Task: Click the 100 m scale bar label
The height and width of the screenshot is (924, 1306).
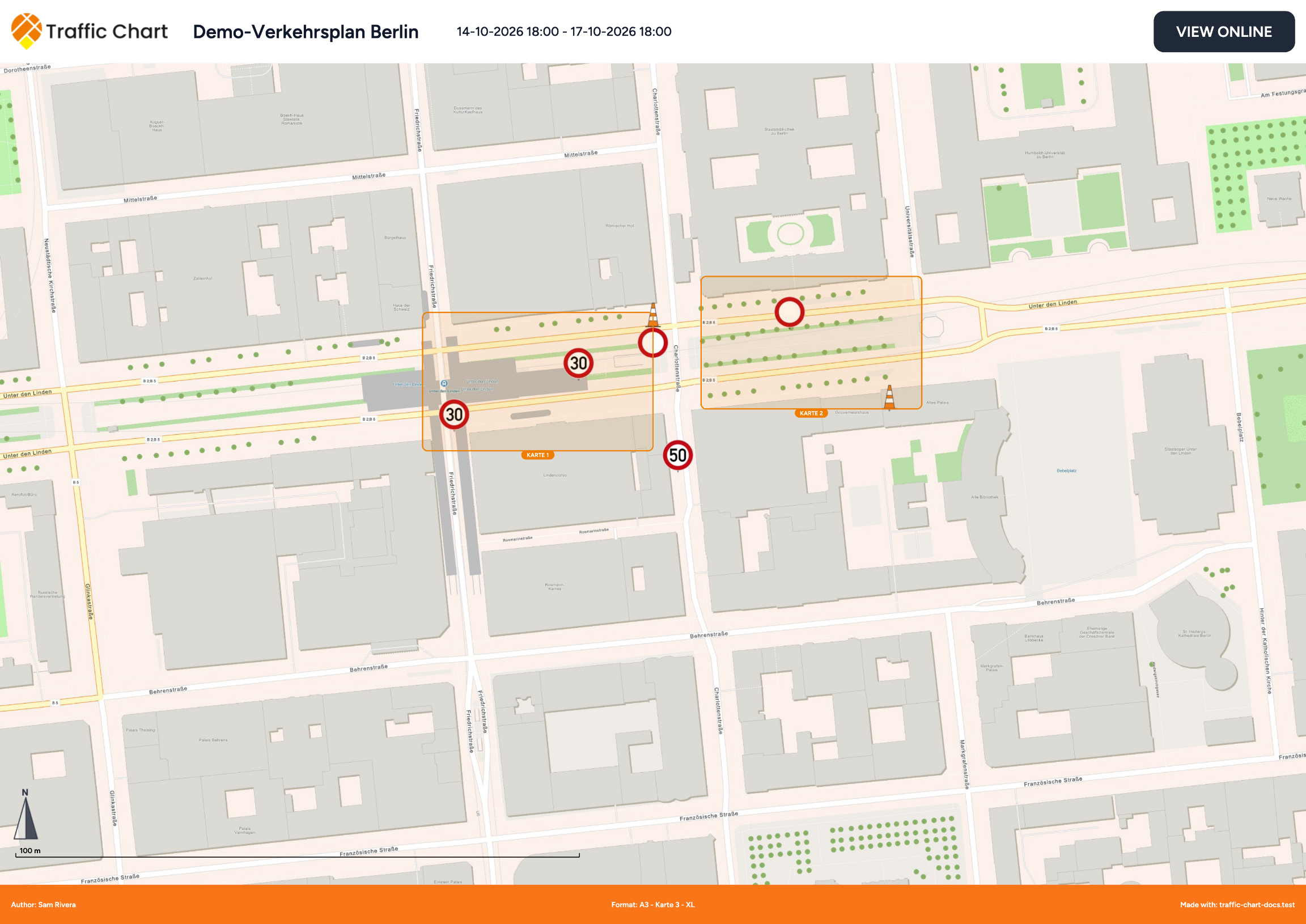Action: 30,851
